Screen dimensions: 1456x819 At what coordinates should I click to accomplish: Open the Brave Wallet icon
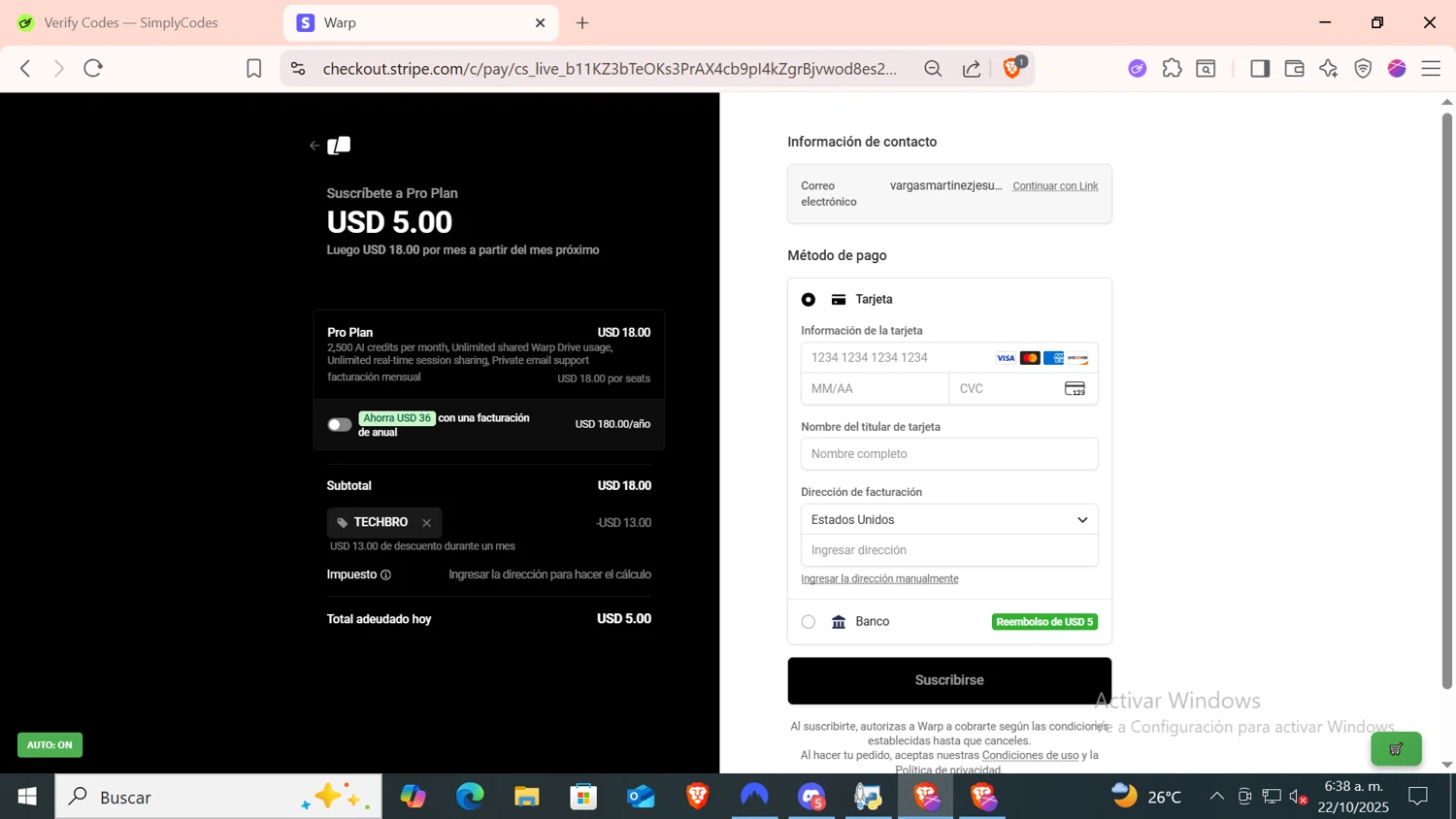pos(1294,68)
